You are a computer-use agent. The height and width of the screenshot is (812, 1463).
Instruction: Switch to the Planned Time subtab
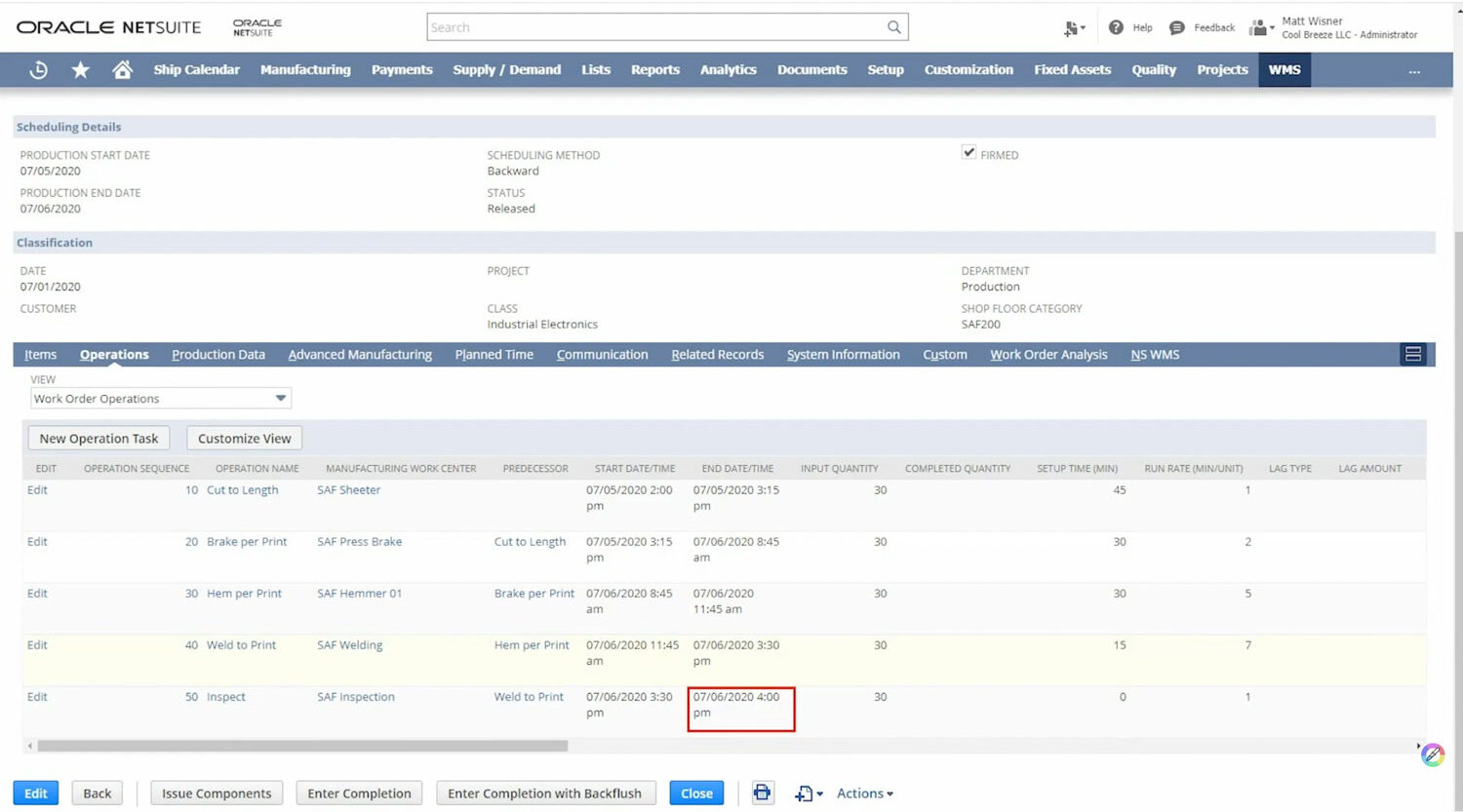[x=494, y=355]
